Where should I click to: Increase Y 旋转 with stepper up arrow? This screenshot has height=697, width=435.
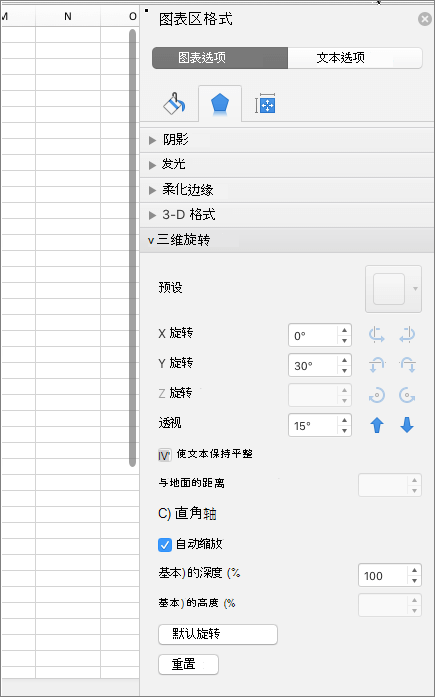(344, 361)
